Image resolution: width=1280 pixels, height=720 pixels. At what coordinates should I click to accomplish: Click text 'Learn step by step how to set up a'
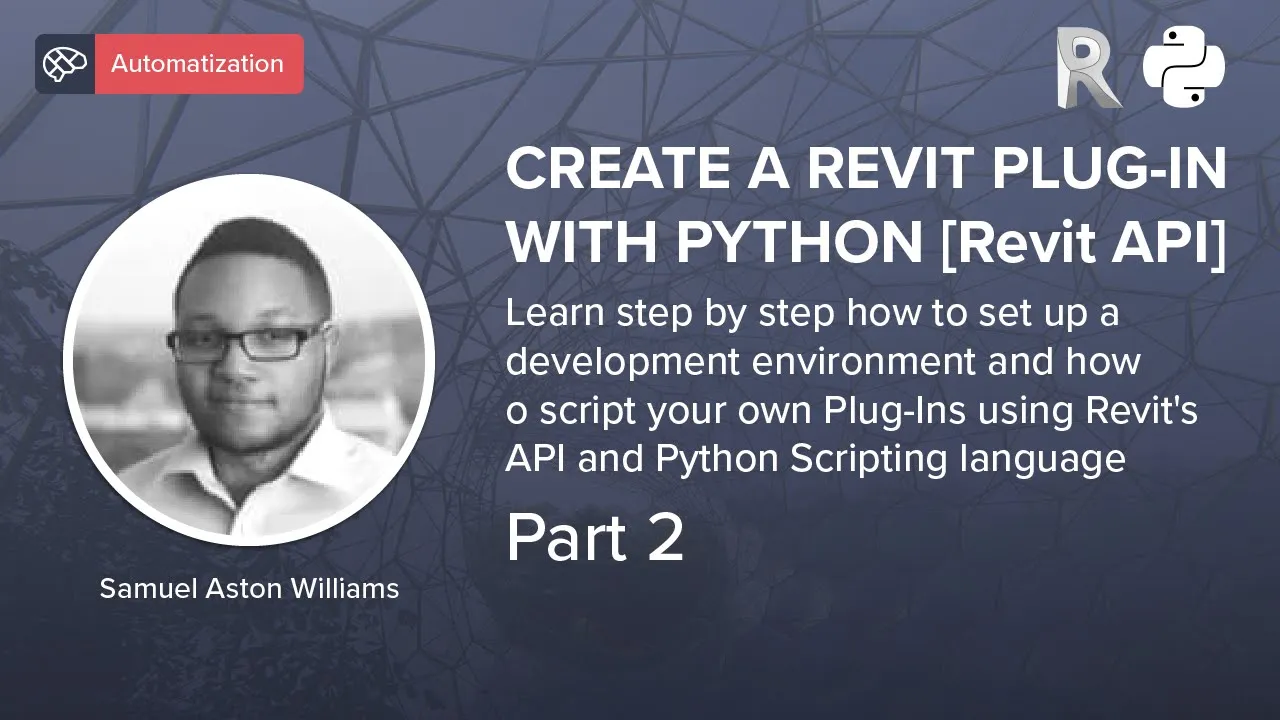(x=812, y=313)
